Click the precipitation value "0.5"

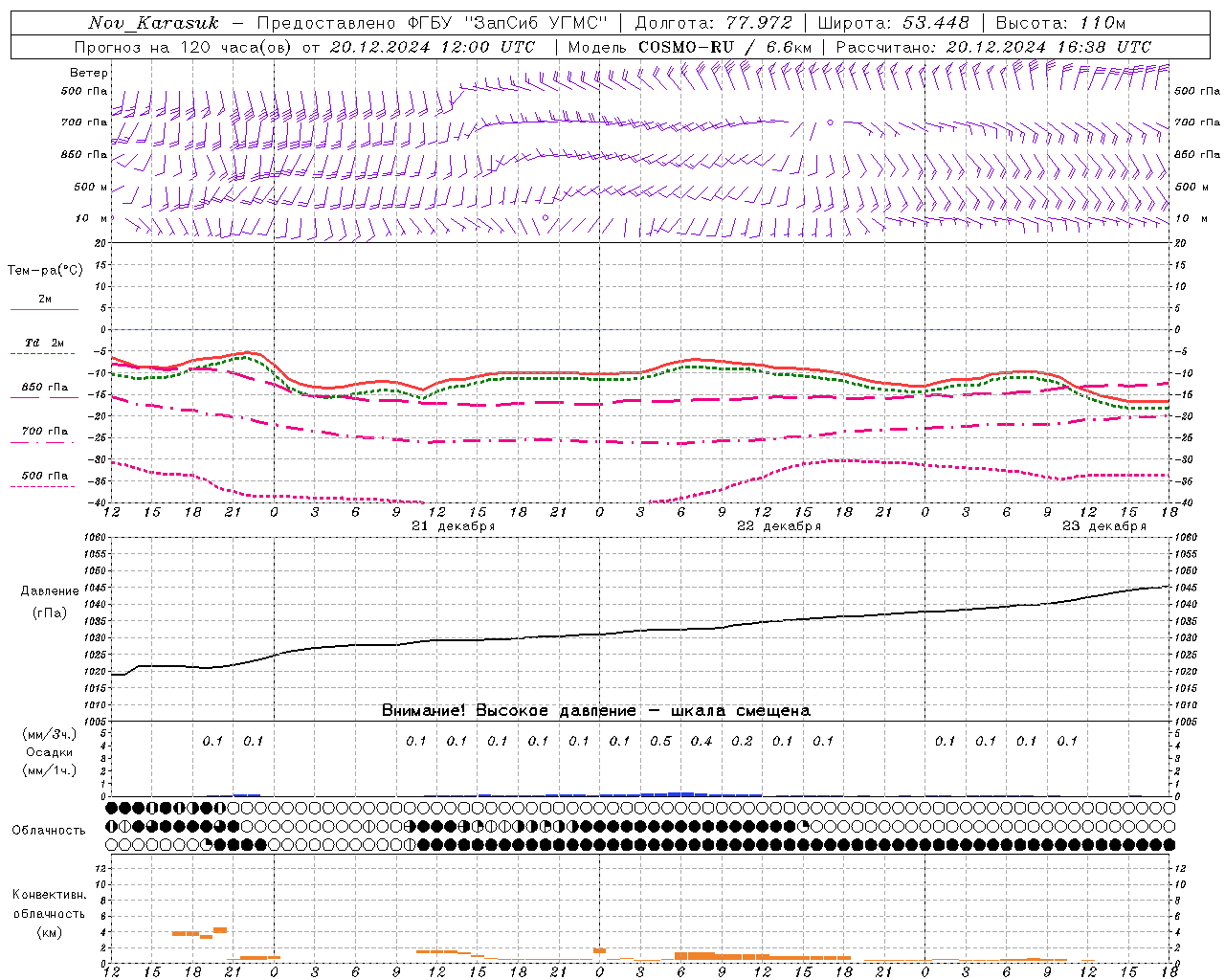coord(660,741)
